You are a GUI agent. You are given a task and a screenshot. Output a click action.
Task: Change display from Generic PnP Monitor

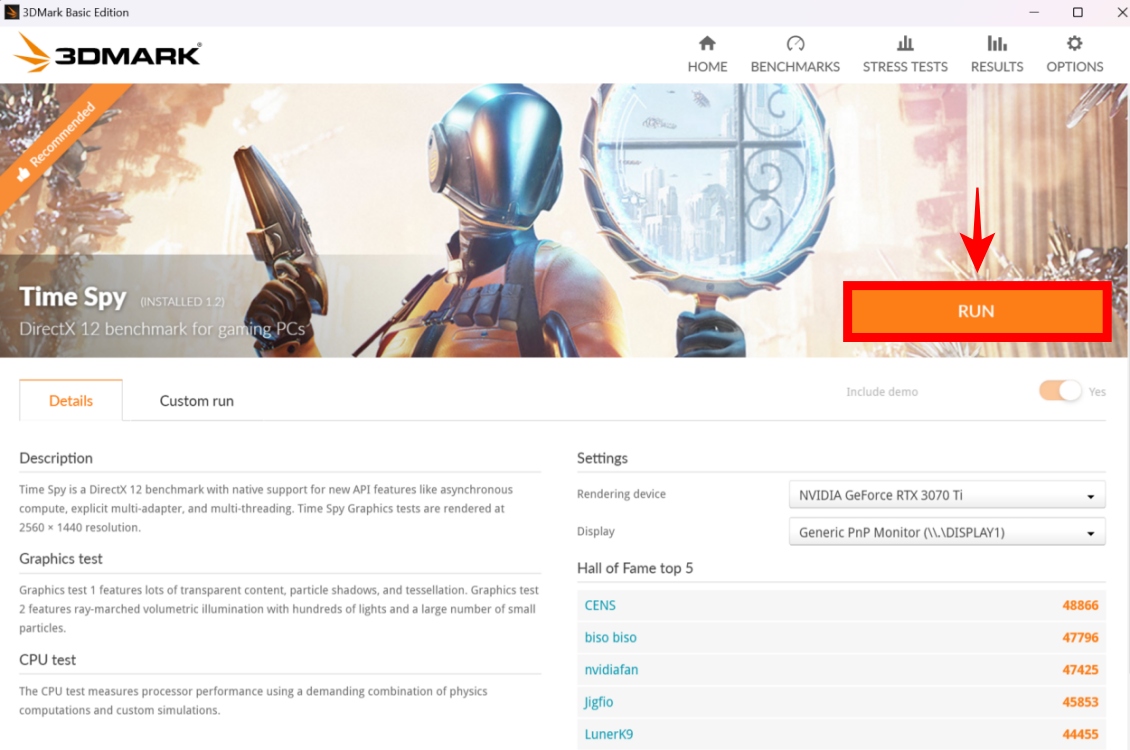(x=945, y=531)
